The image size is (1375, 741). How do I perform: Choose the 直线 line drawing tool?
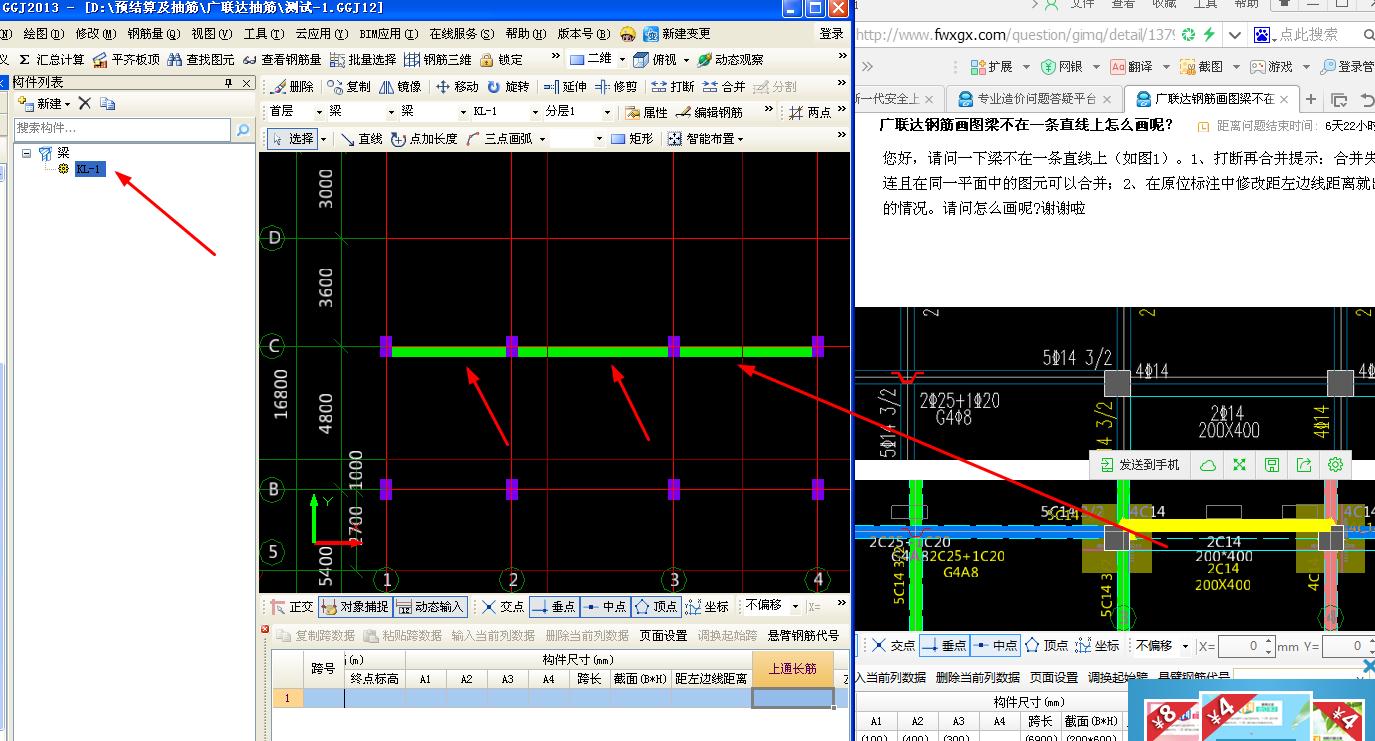[x=361, y=139]
